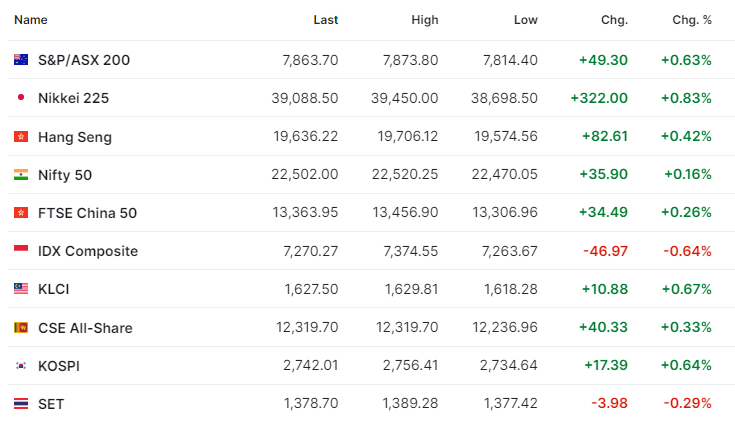Sort by the Chg. % column header

click(x=692, y=20)
